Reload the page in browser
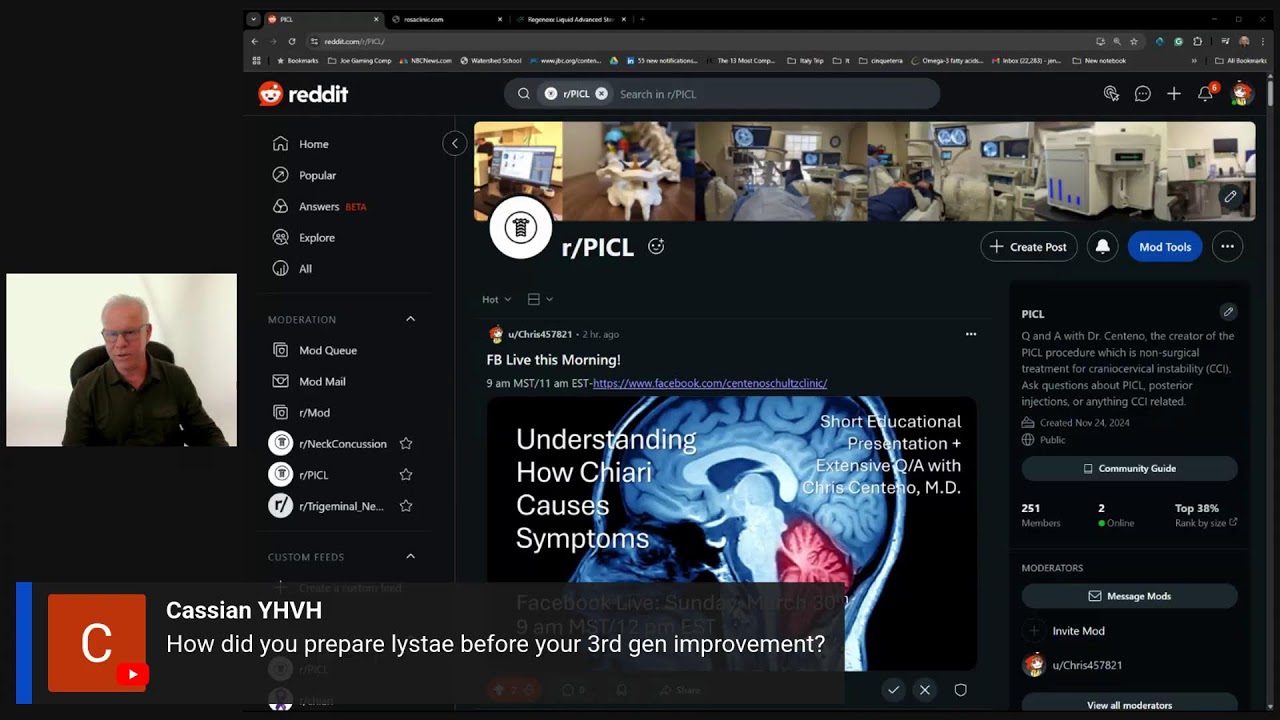This screenshot has width=1280, height=720. 292,41
